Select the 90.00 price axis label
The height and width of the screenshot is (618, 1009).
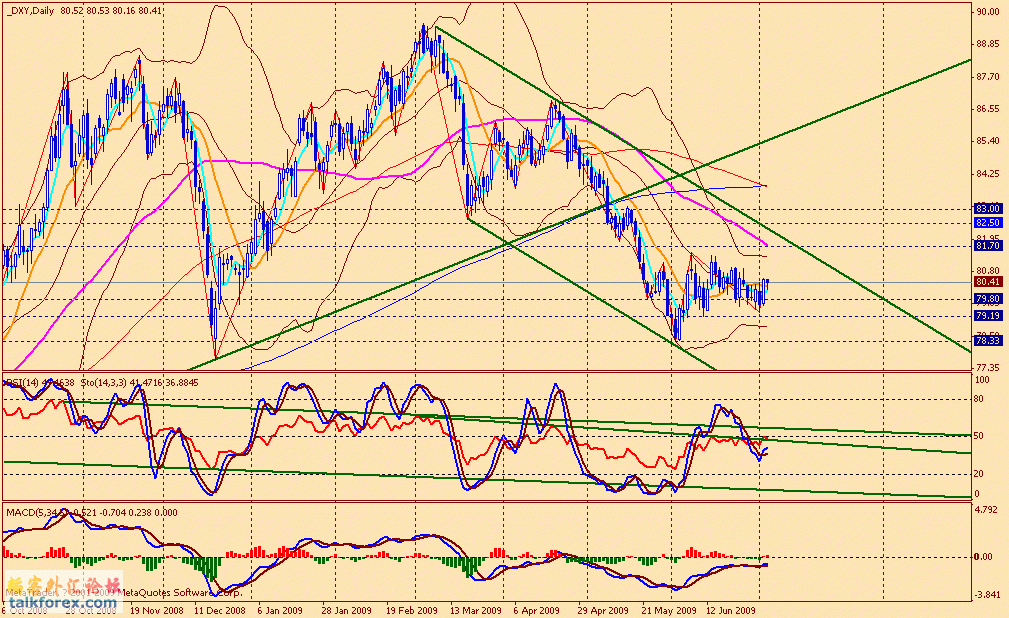[988, 11]
